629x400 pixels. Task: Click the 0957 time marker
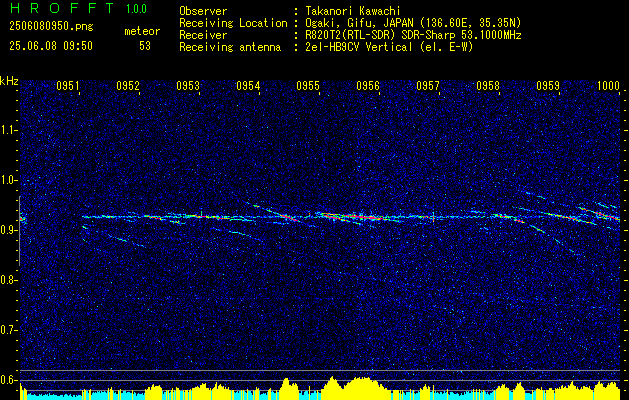point(428,86)
